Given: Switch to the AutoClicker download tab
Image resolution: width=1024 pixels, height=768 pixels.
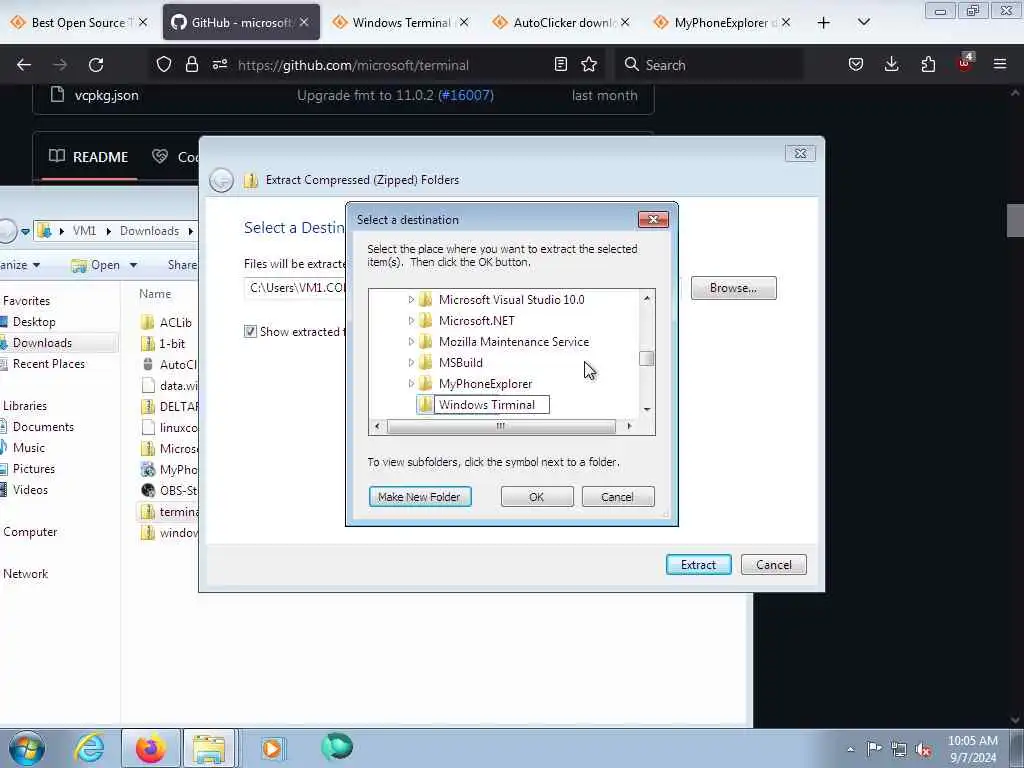Looking at the screenshot, I should (562, 22).
